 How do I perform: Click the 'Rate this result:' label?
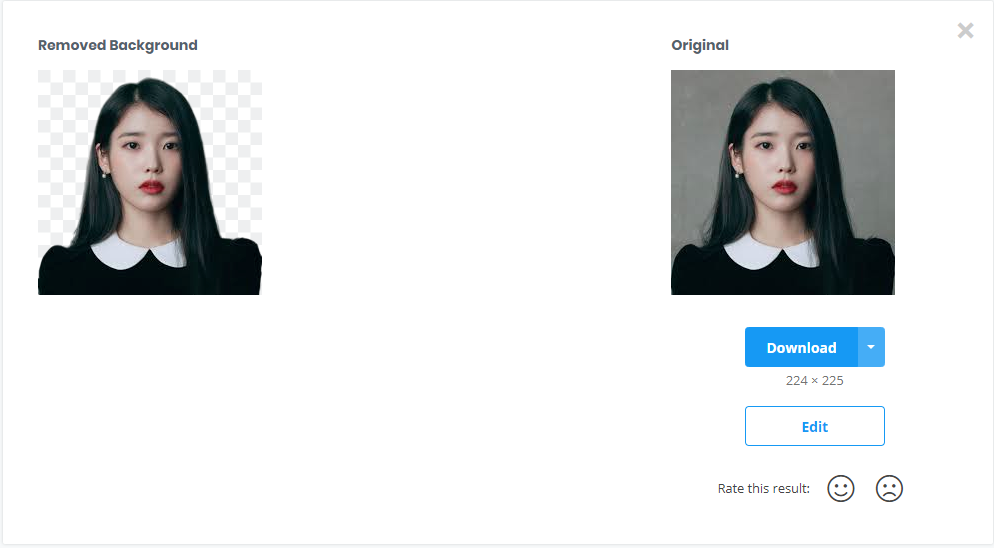764,488
